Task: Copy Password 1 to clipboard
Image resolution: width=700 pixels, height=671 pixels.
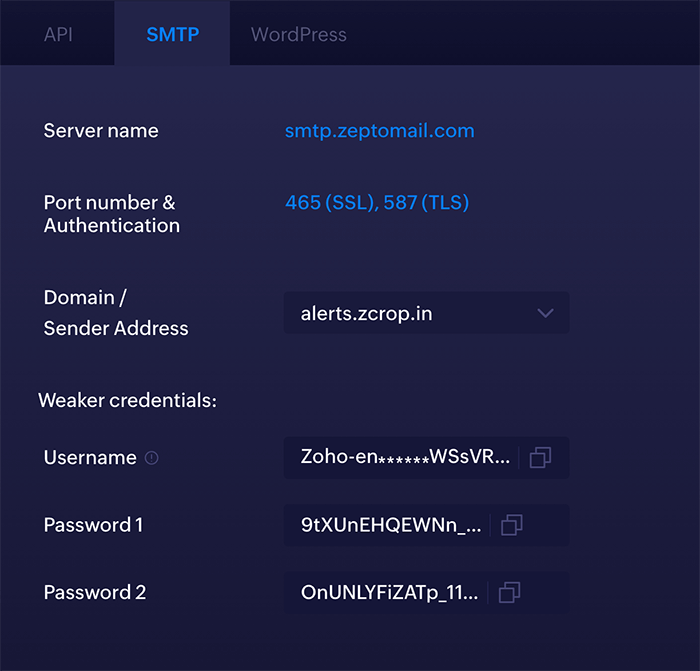Action: tap(512, 525)
